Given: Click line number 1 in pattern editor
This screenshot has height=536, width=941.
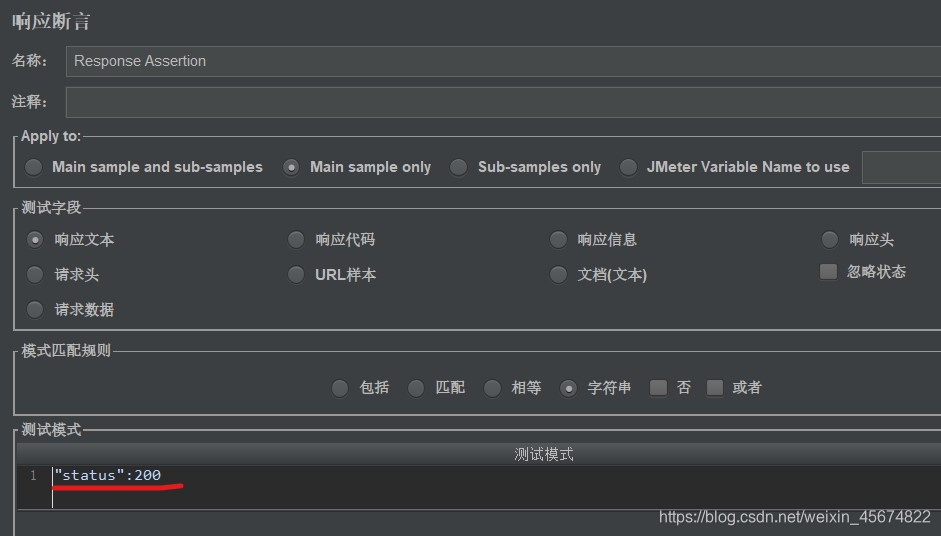Looking at the screenshot, I should point(34,475).
